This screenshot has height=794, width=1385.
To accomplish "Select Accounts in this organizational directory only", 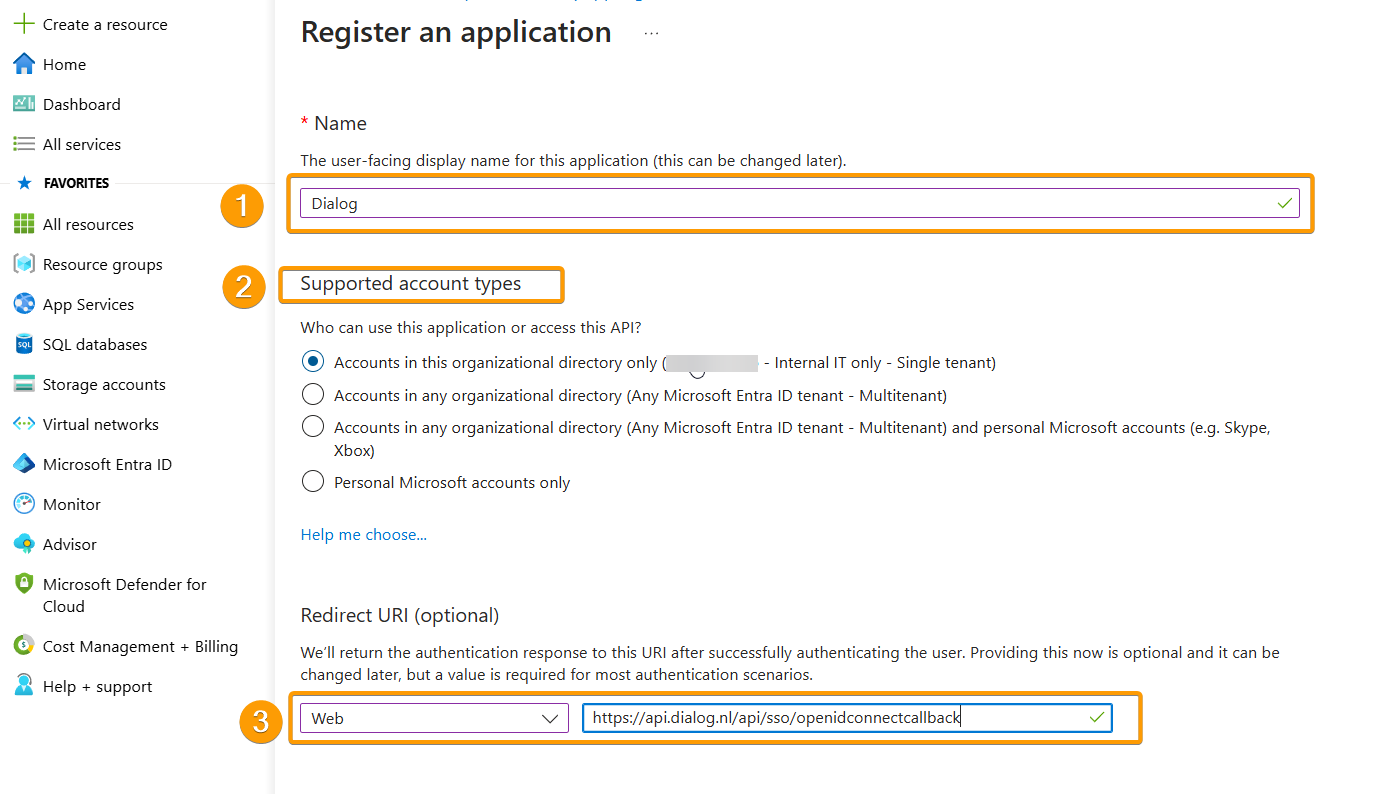I will point(313,362).
